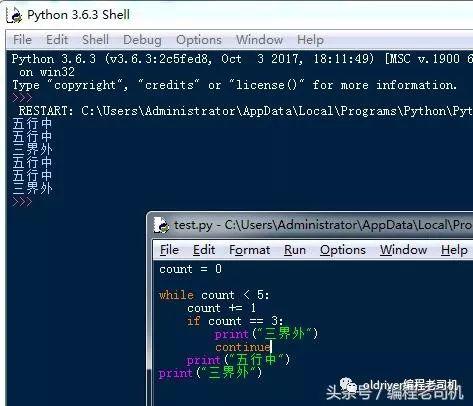The height and width of the screenshot is (406, 473).
Task: Click the RESTART line in shell output
Action: click(245, 111)
